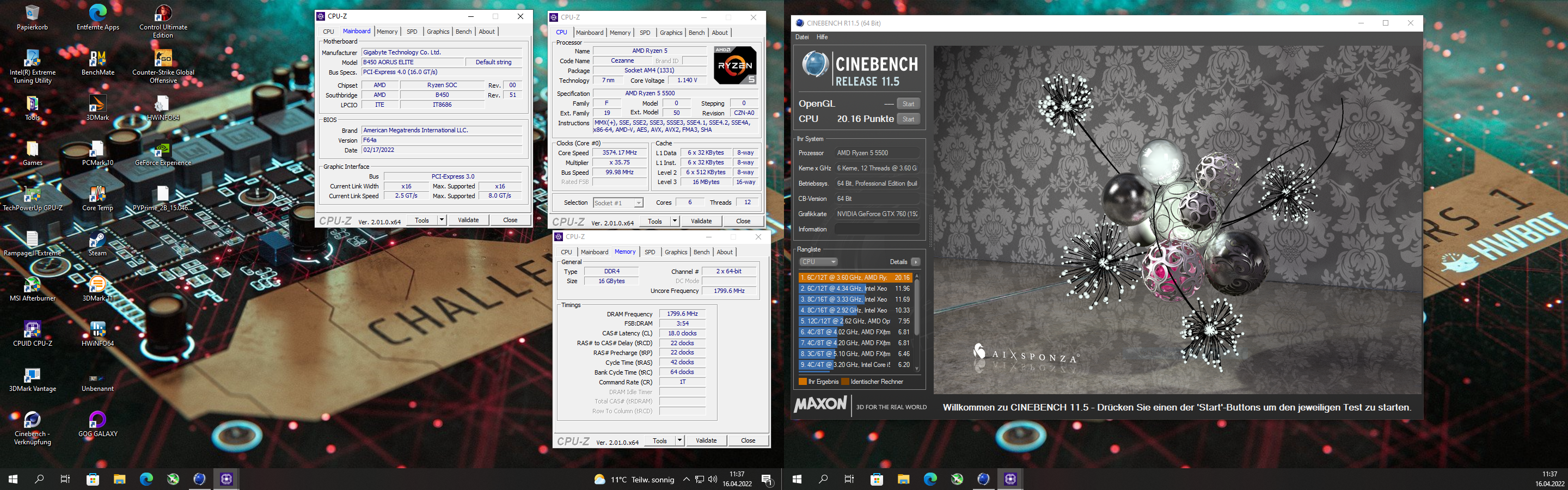Open notification center icon in taskbar
Viewport: 1568px width, 490px height.
coord(768,479)
